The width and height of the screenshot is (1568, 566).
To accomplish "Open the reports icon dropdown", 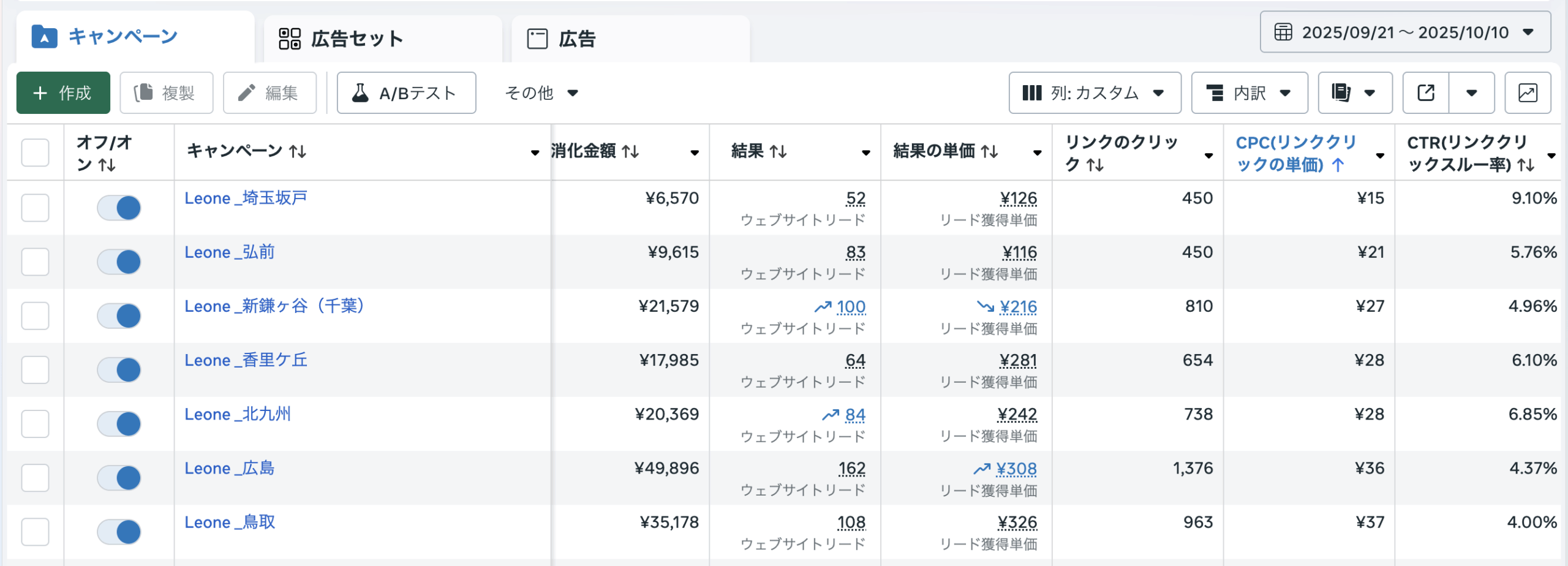I will pos(1354,93).
